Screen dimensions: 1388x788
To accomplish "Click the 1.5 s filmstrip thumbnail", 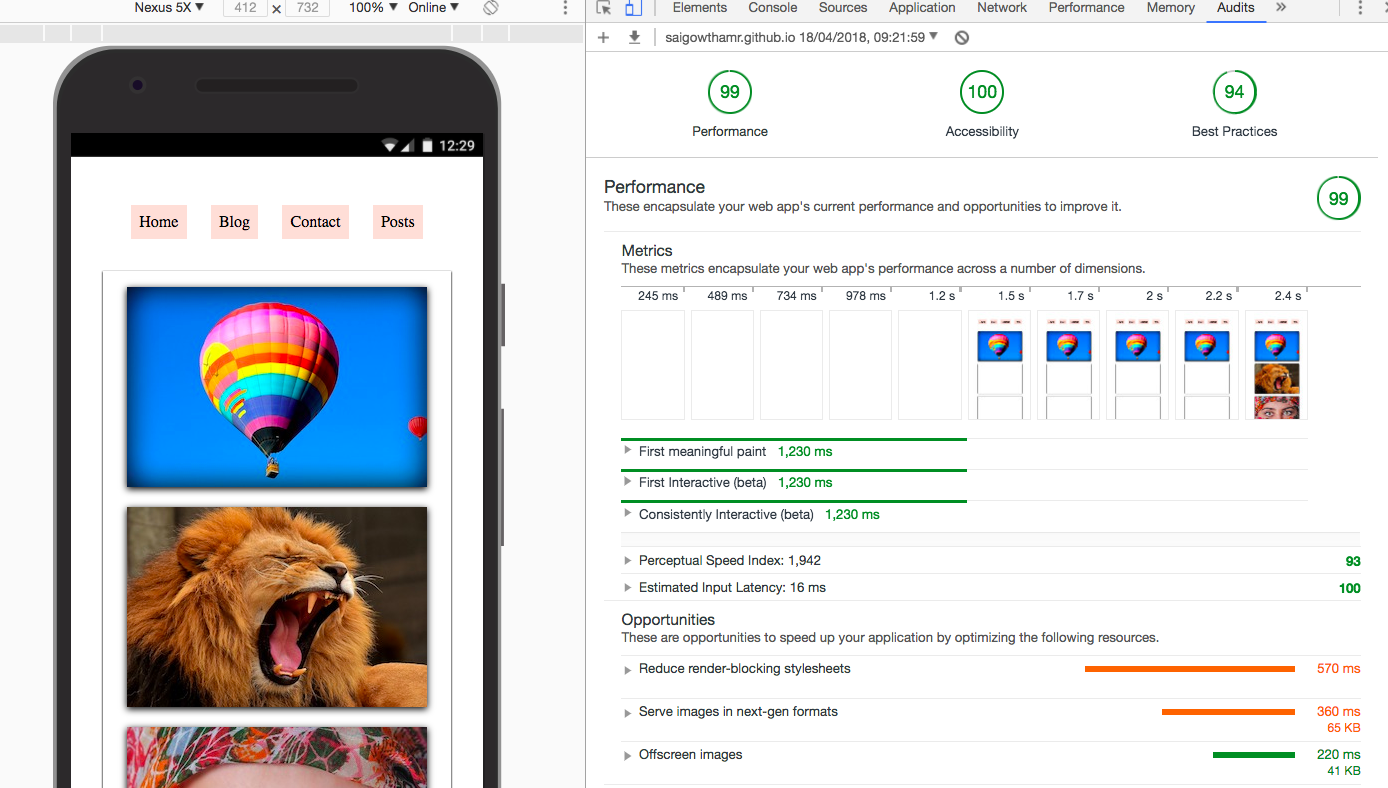I will click(999, 365).
